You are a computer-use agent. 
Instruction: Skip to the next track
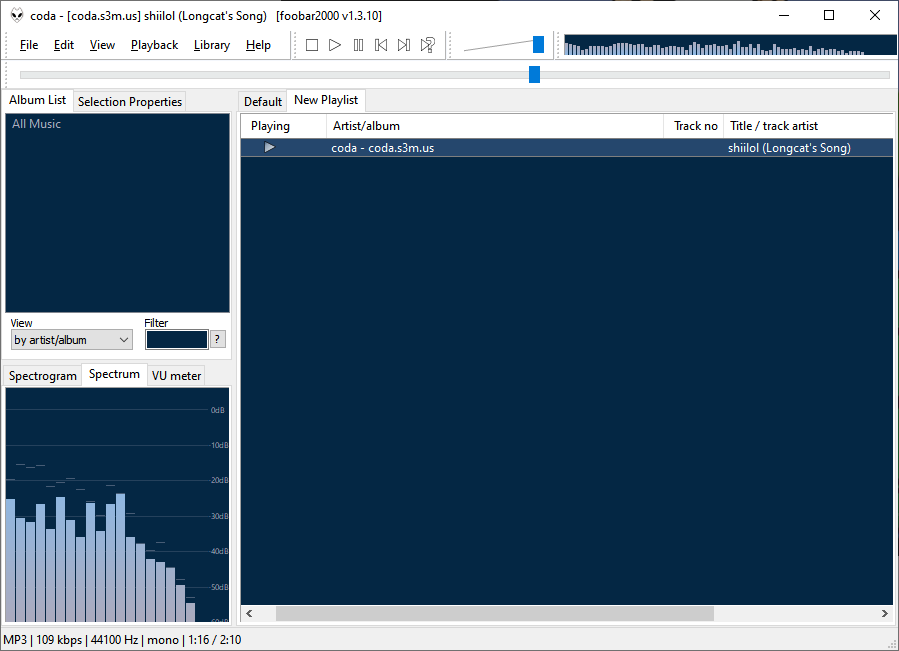[404, 45]
